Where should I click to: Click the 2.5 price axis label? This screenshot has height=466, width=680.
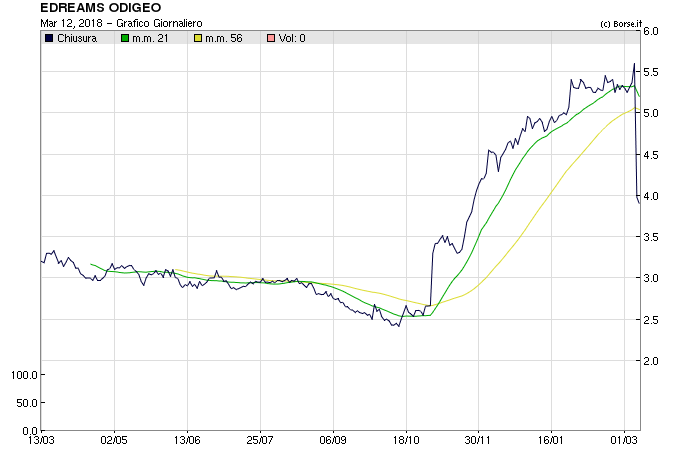pos(651,320)
